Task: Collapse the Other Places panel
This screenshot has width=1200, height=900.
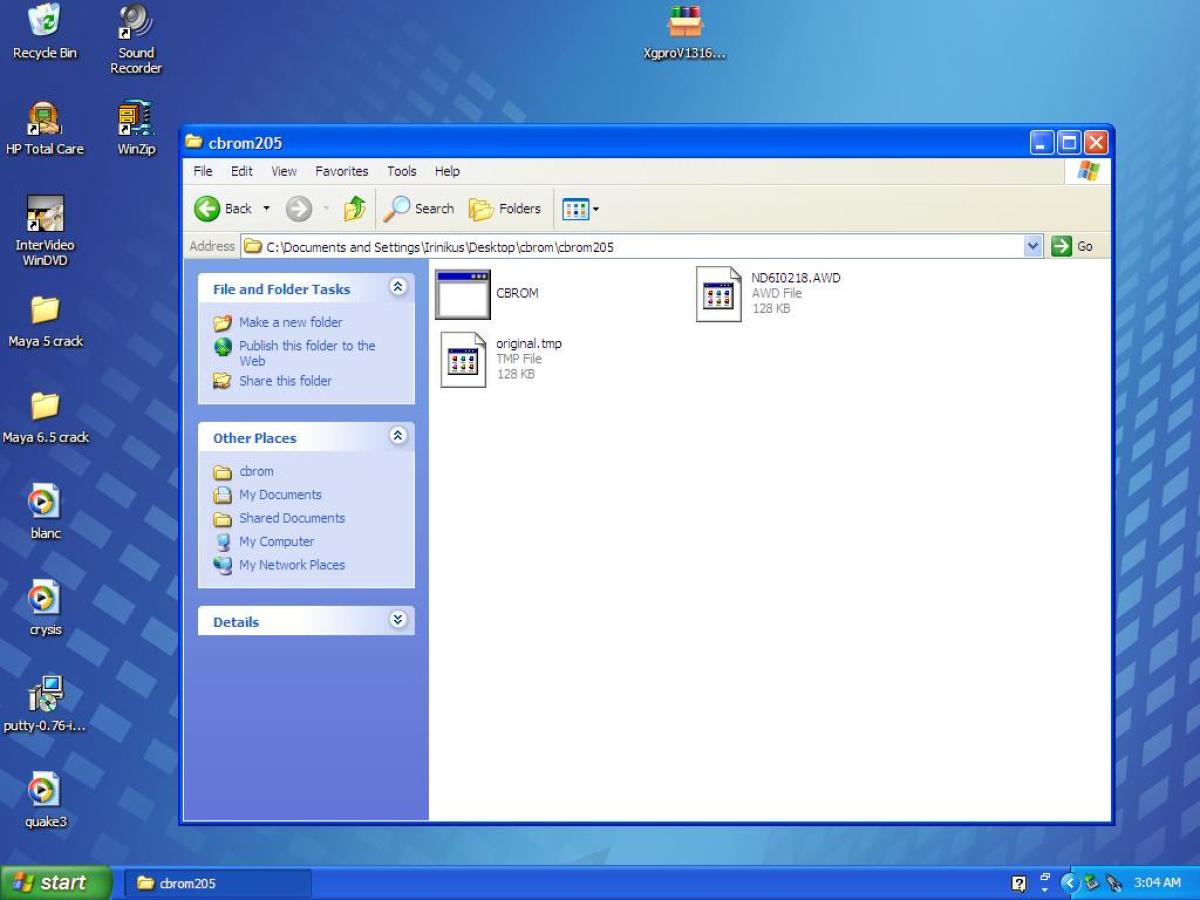Action: 398,436
